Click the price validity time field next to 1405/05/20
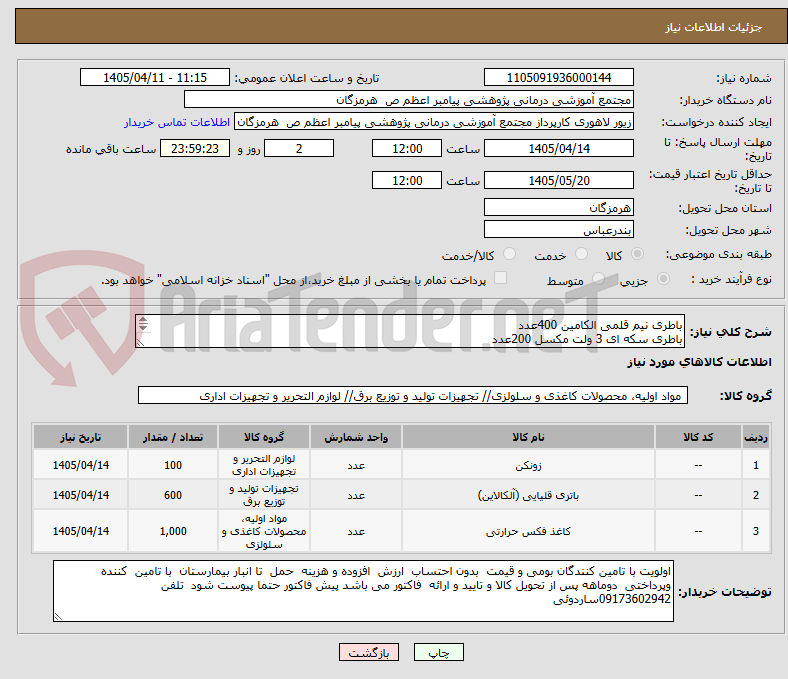This screenshot has height=679, width=788. point(407,180)
